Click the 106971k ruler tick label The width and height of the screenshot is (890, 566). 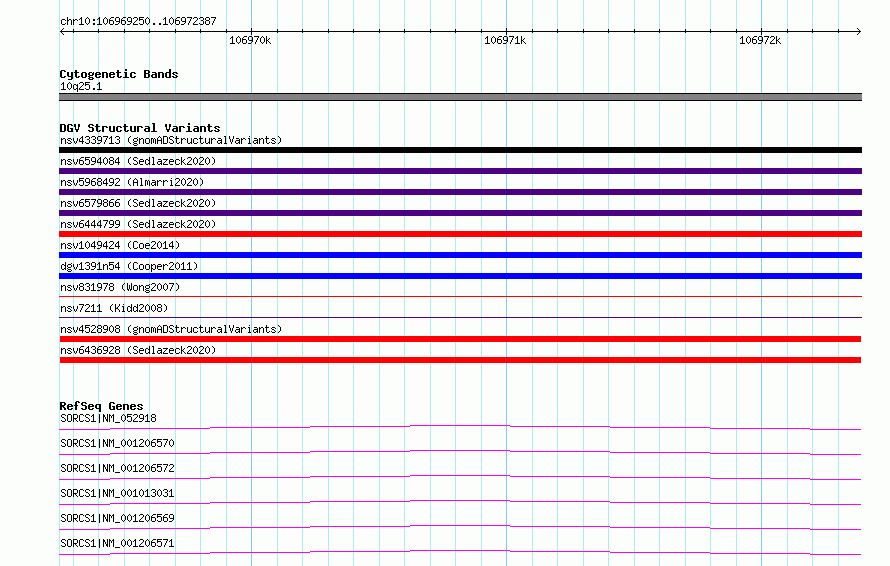[505, 40]
